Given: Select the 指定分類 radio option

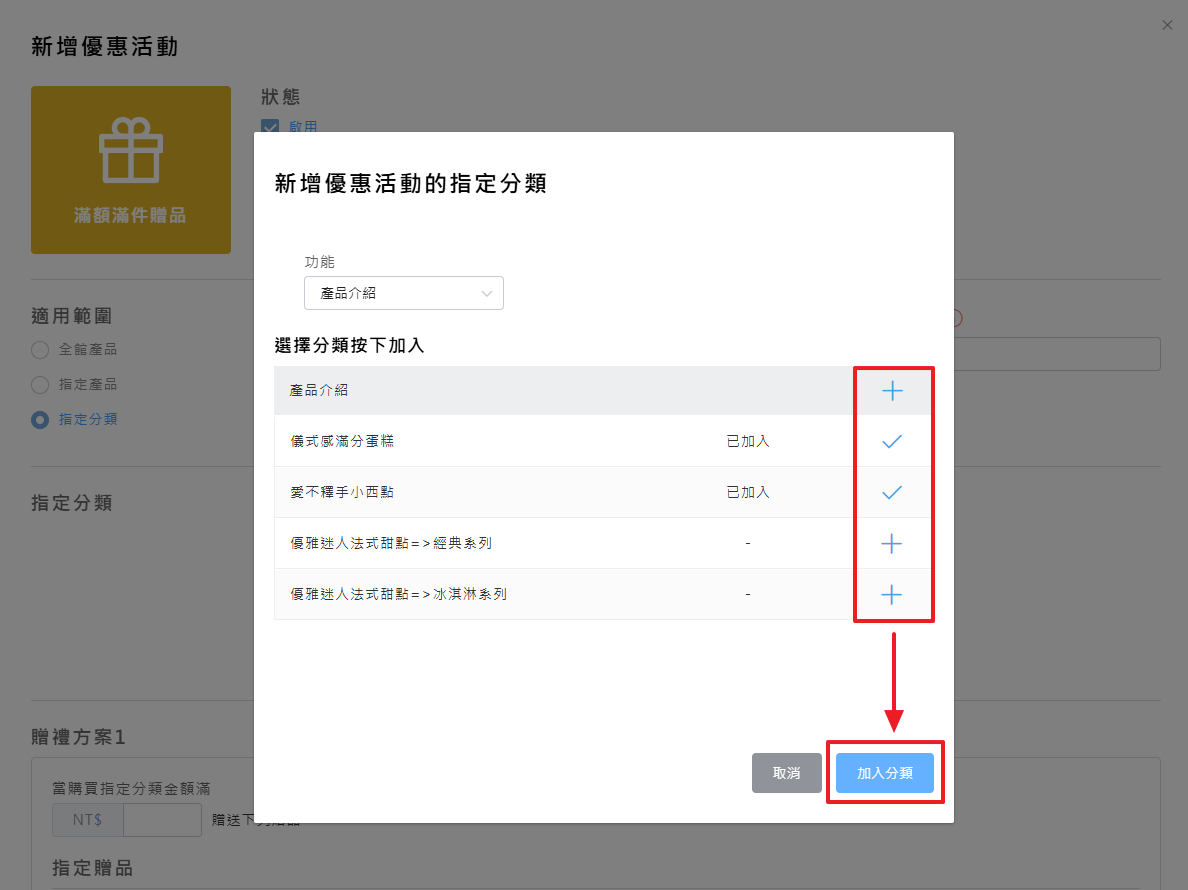Looking at the screenshot, I should coord(40,420).
